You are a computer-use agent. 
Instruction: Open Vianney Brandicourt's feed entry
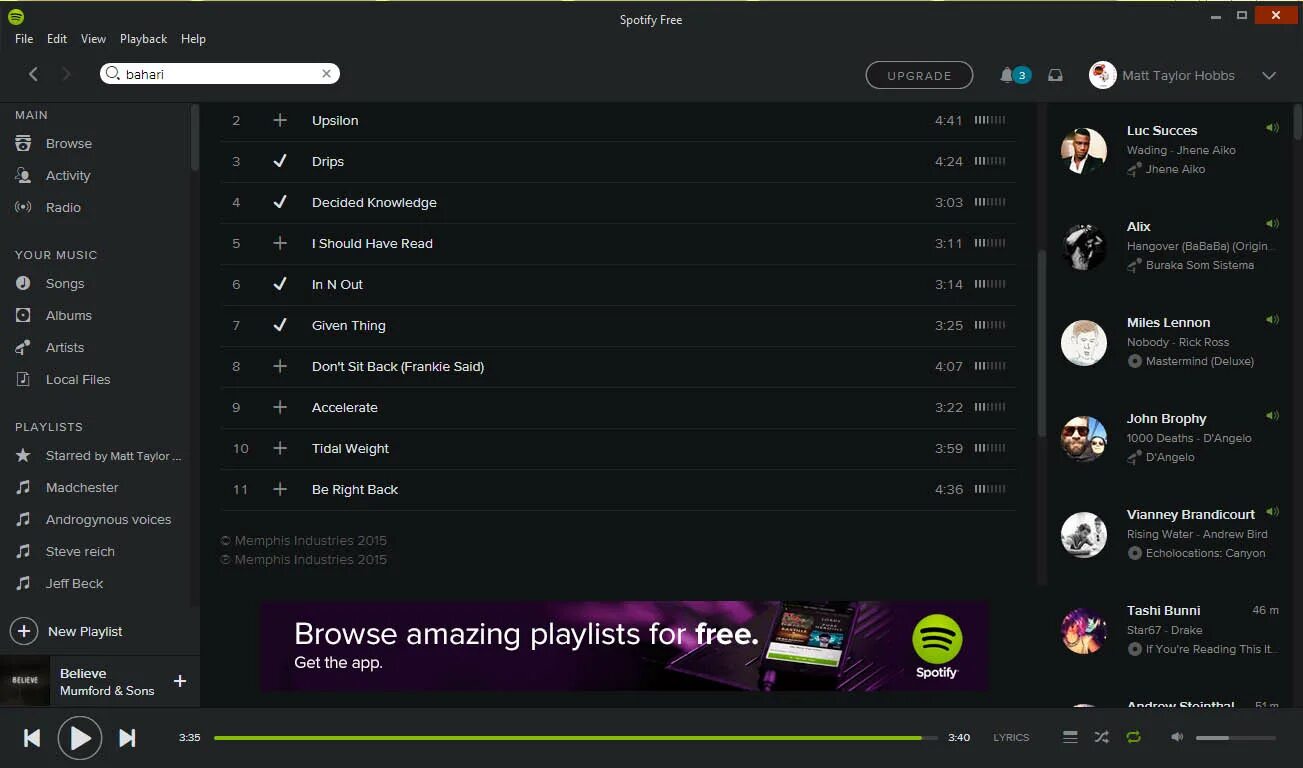coord(1168,534)
